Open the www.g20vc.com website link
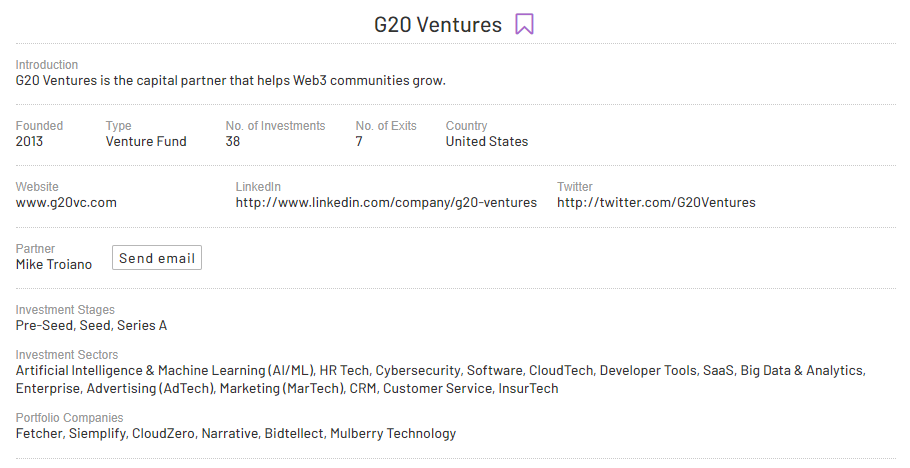The height and width of the screenshot is (468, 910). (66, 203)
